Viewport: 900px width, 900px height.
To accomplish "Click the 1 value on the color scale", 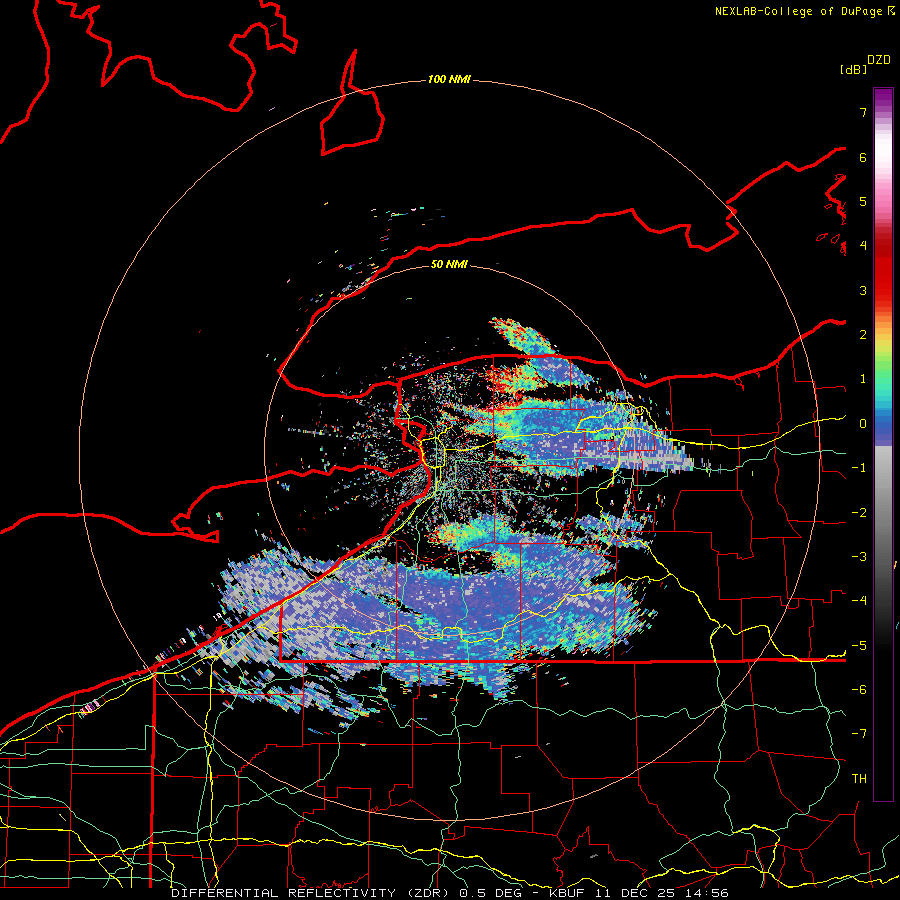I will coord(863,379).
